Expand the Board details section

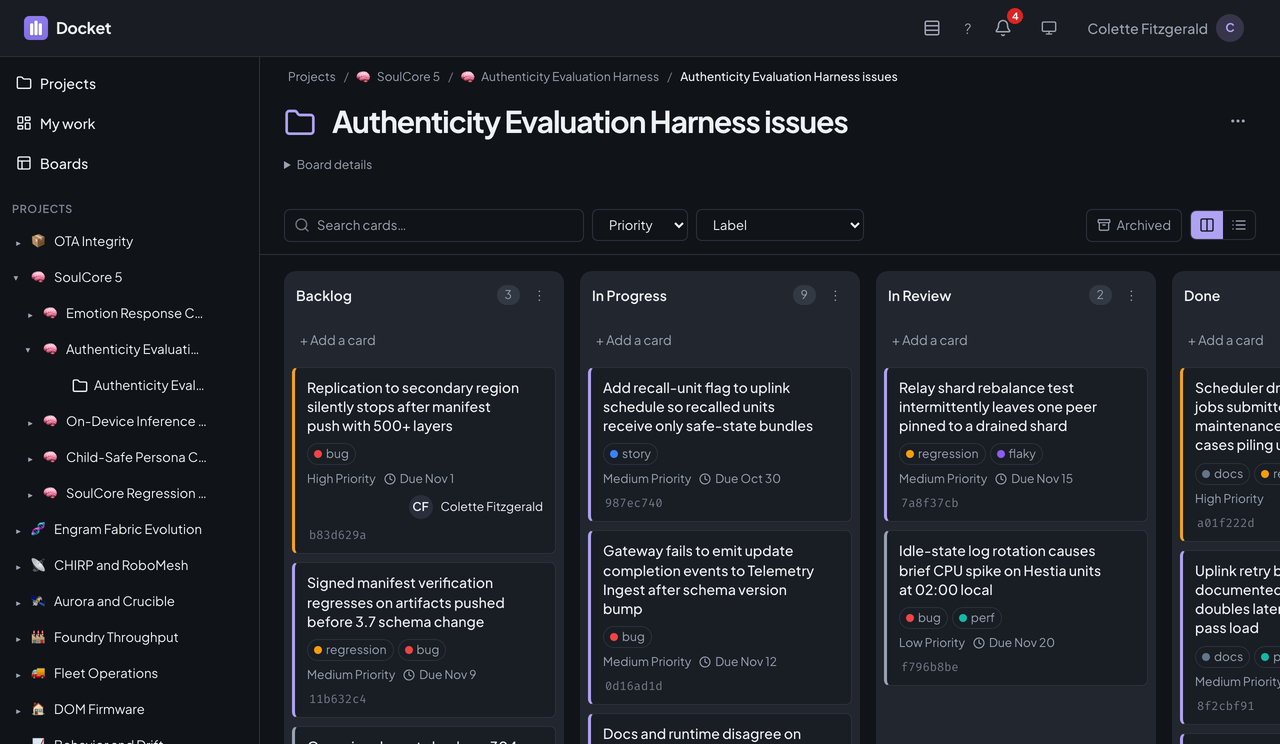[x=328, y=165]
